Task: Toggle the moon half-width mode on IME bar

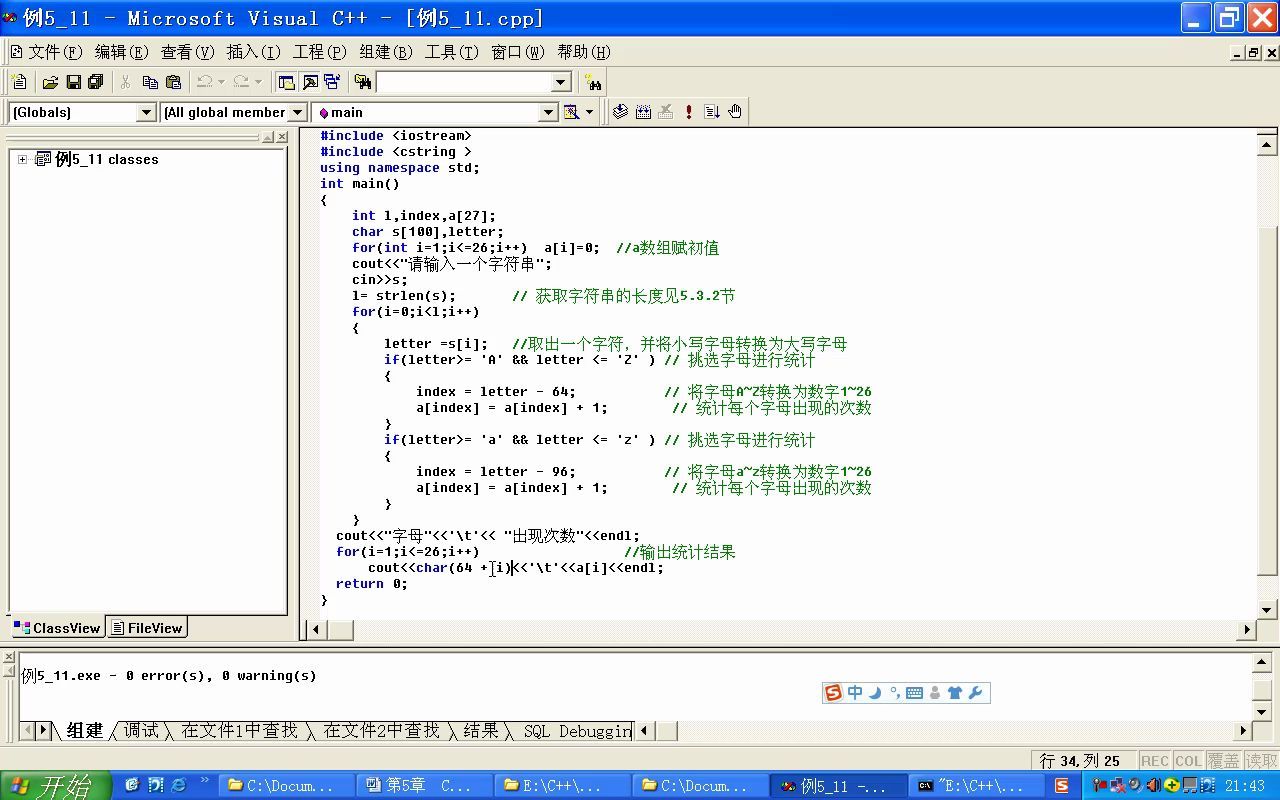Action: coord(875,693)
